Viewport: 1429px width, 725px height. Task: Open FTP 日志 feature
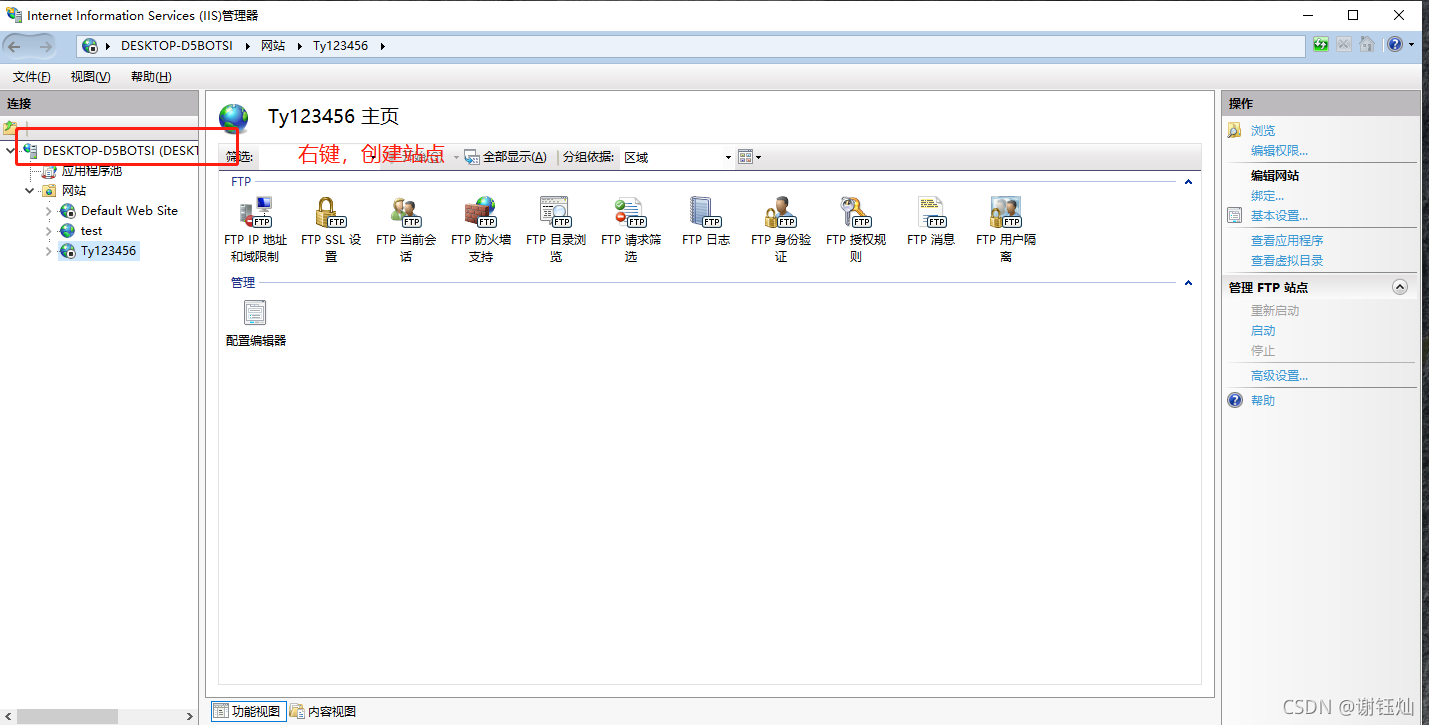[x=706, y=221]
